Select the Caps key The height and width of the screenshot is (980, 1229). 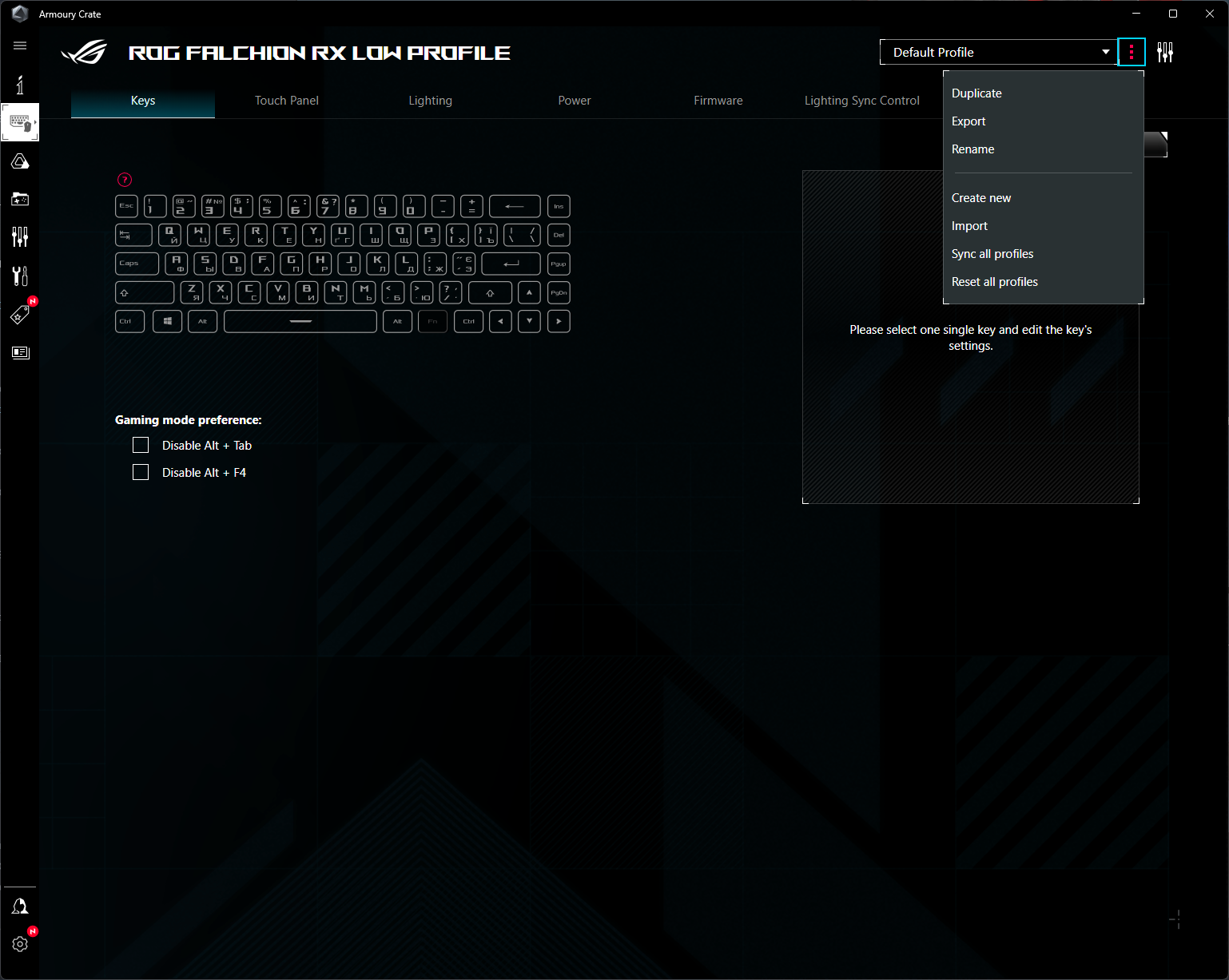click(137, 264)
